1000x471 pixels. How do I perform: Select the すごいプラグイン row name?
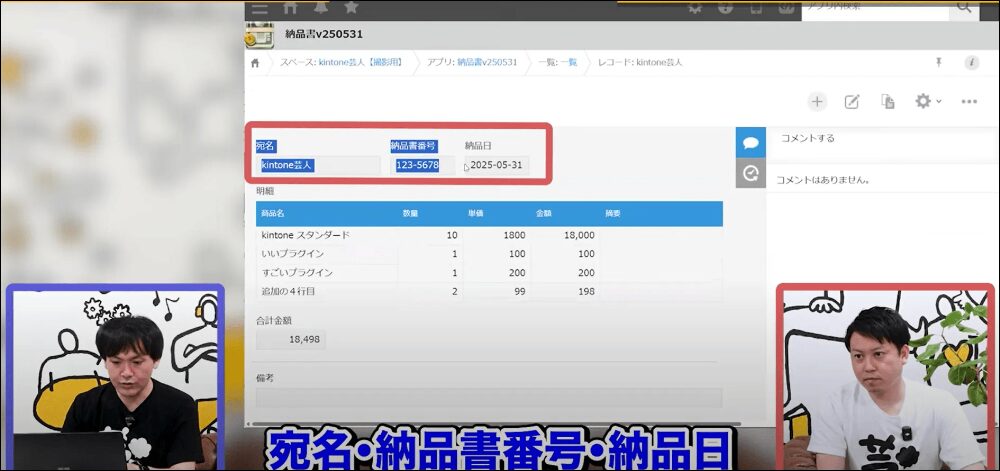click(297, 273)
